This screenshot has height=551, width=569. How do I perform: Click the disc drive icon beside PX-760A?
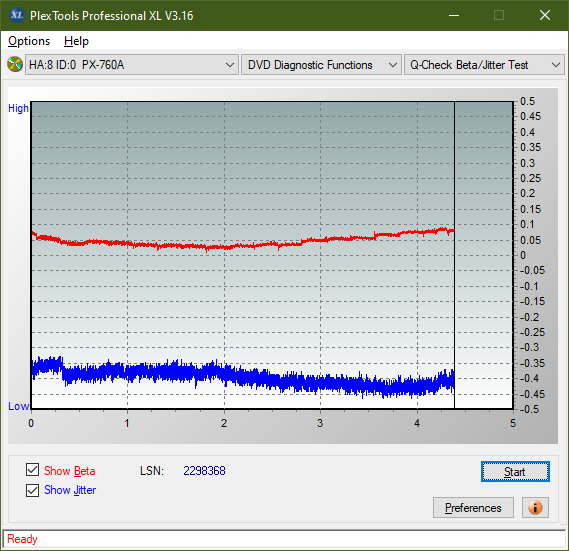(x=15, y=65)
